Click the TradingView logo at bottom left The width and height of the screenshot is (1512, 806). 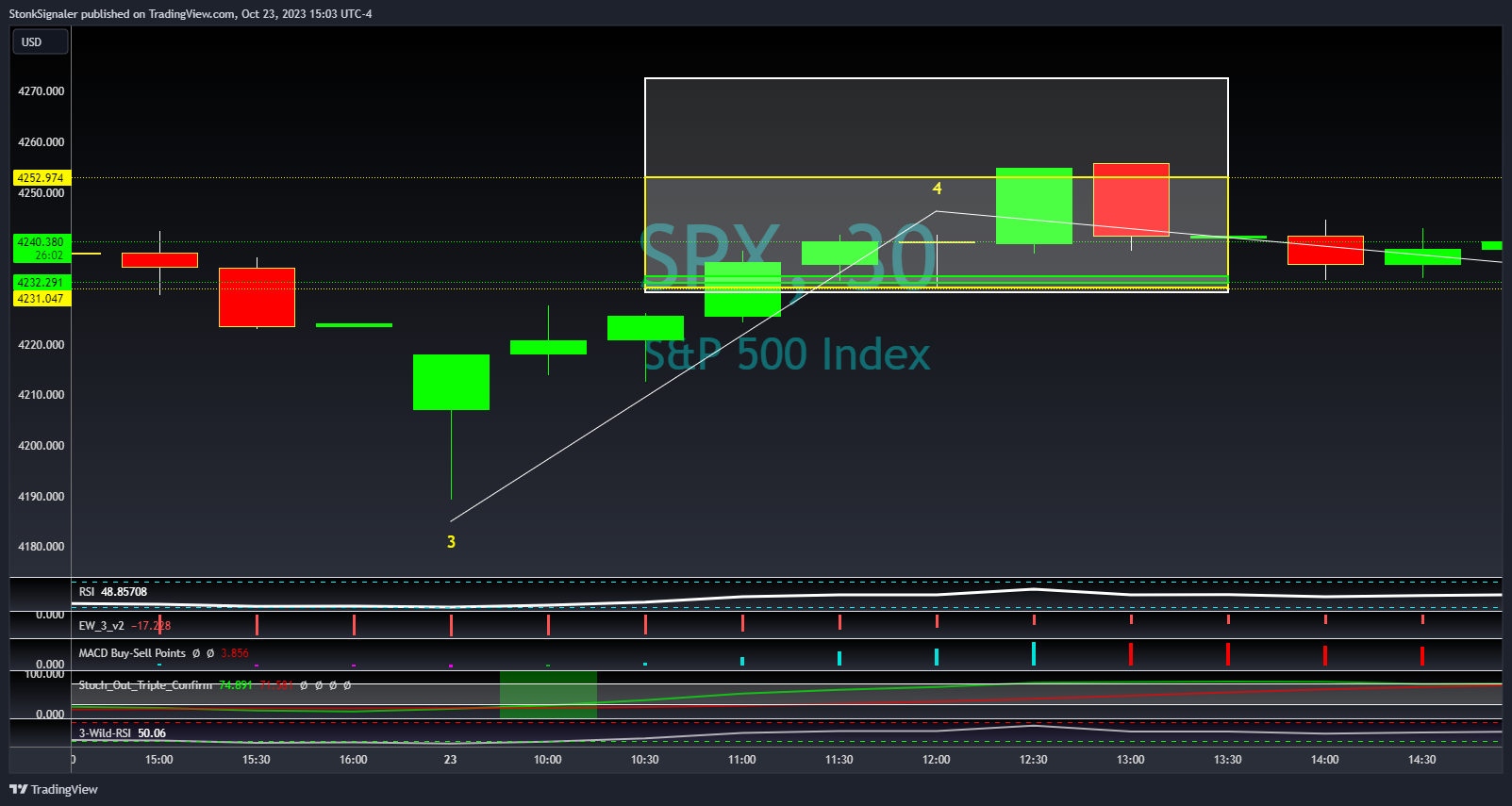(x=54, y=790)
